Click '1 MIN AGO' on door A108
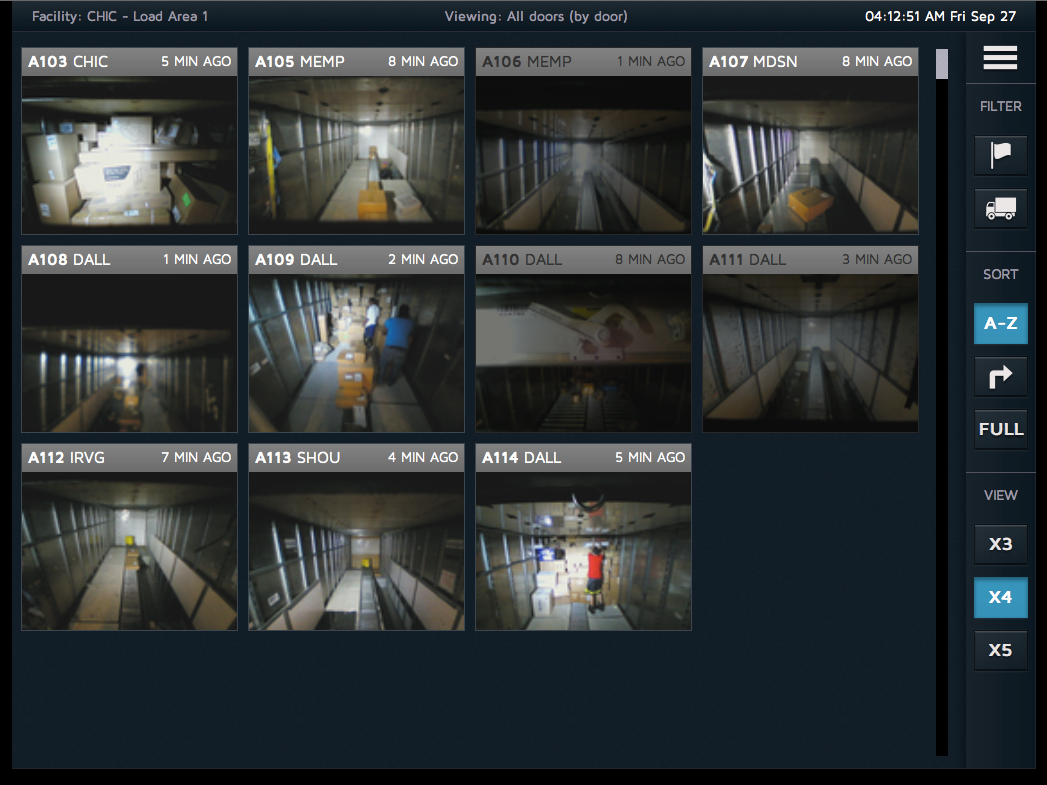The width and height of the screenshot is (1047, 785). click(197, 260)
